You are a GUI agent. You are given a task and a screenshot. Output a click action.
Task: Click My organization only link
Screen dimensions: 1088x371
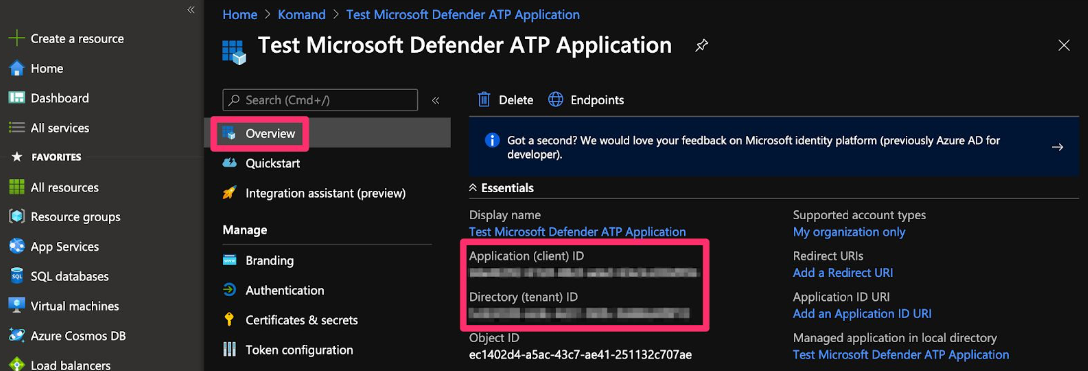tap(849, 232)
